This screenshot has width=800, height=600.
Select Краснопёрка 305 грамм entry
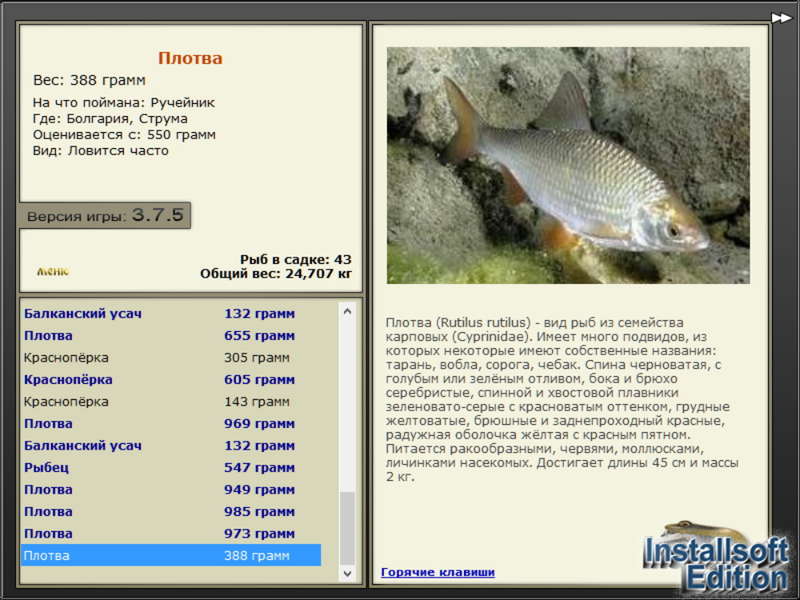(x=171, y=358)
